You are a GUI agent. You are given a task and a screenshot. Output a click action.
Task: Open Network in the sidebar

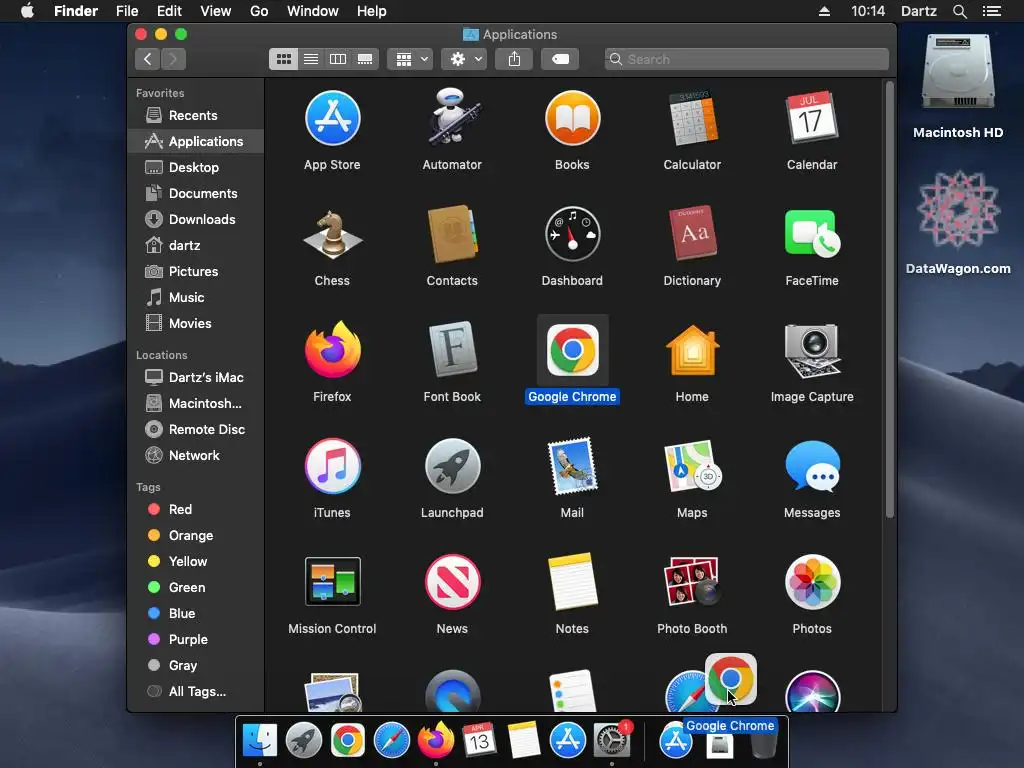click(x=196, y=456)
